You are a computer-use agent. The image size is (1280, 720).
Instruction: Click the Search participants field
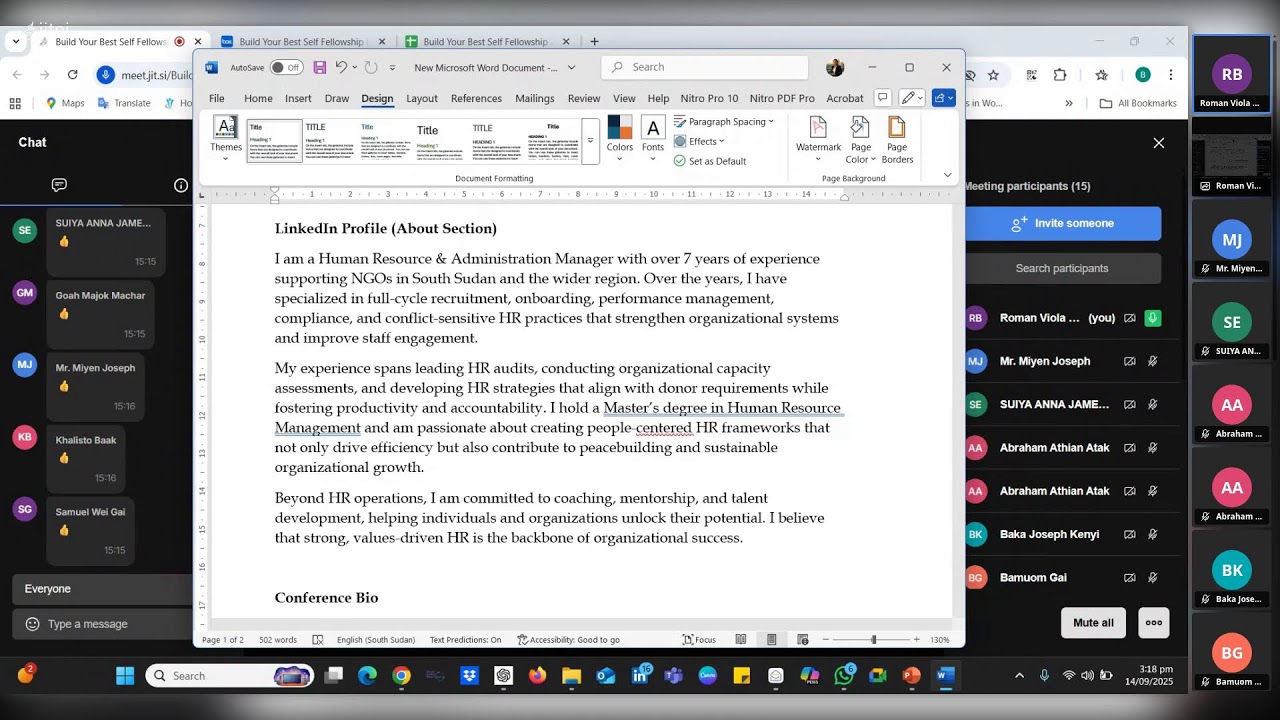click(1063, 268)
